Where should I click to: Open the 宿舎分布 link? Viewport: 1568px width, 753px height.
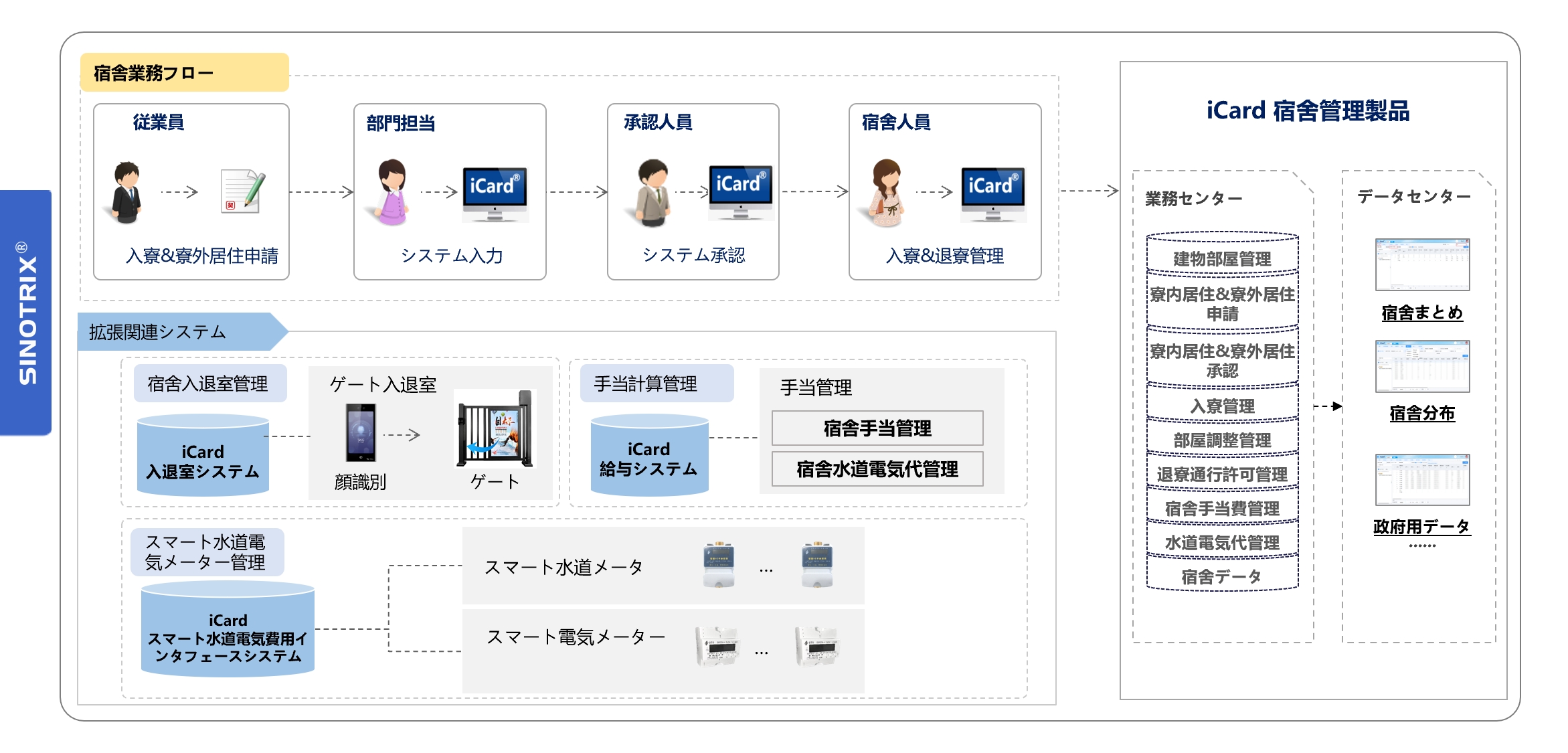tap(1421, 413)
